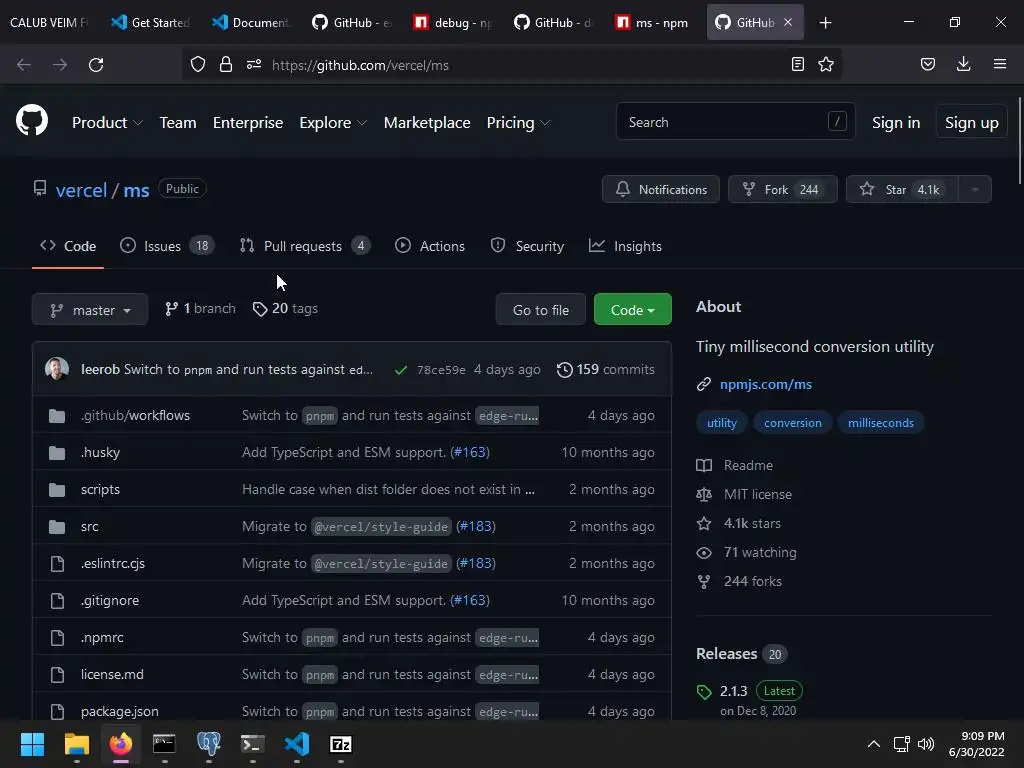Click the Sign up button
The image size is (1024, 768).
971,122
